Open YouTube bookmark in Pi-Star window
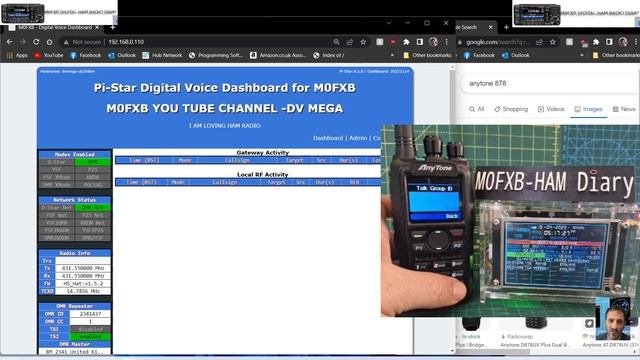This screenshot has height=360, width=640. (49, 55)
